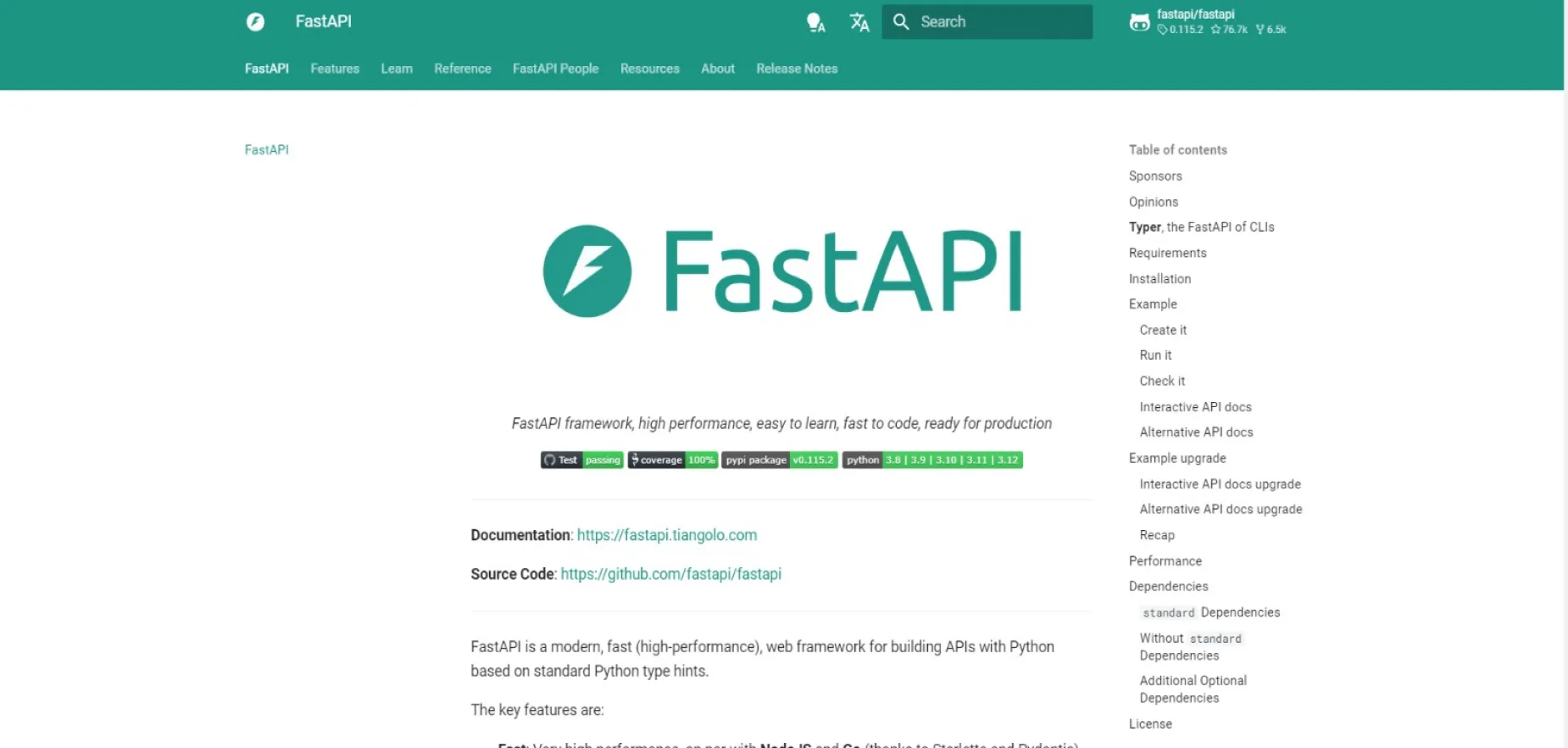Click the GitHub cat logo icon
The height and width of the screenshot is (748, 1568).
(1140, 22)
